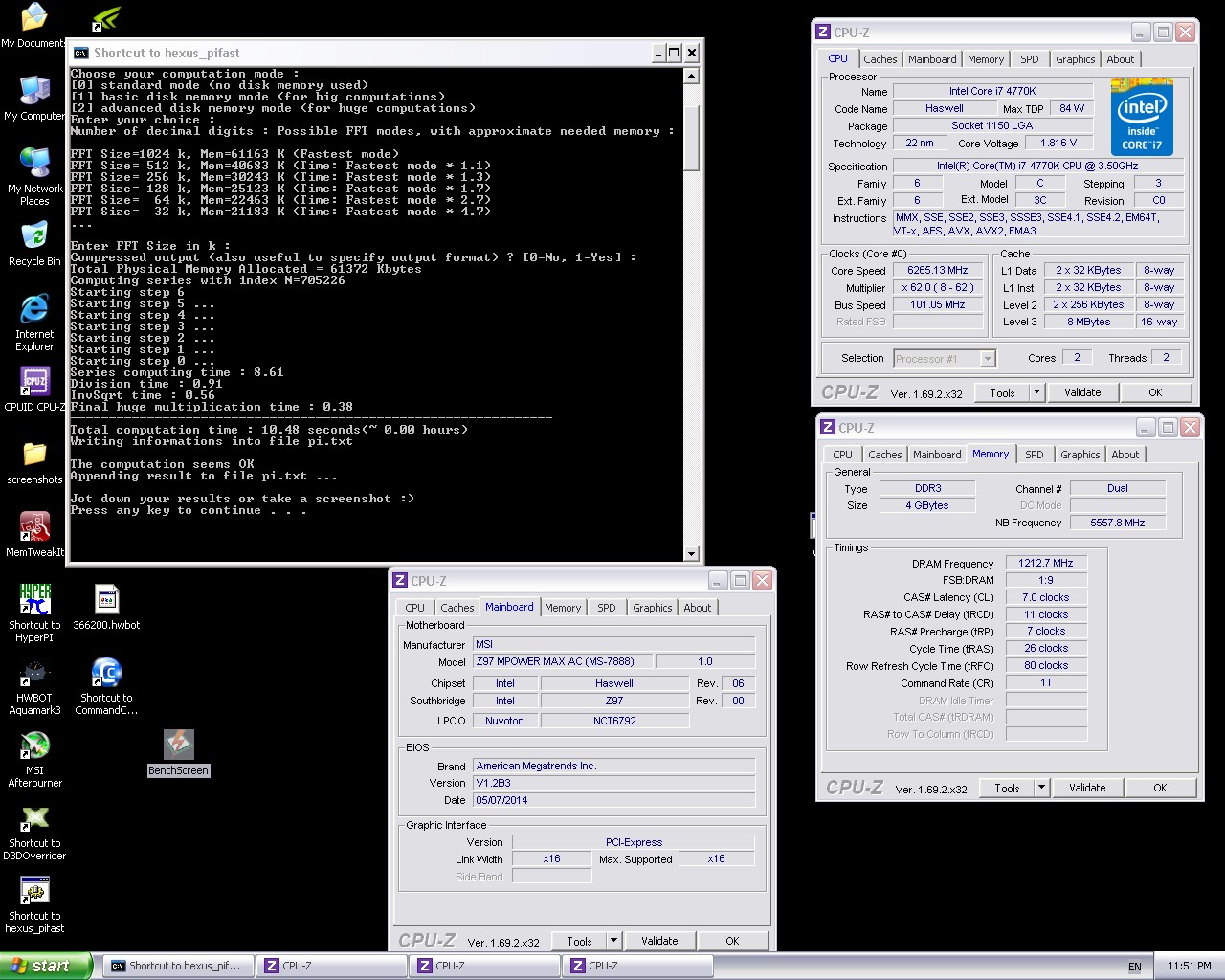Click Validate in Memory window

[x=1087, y=788]
